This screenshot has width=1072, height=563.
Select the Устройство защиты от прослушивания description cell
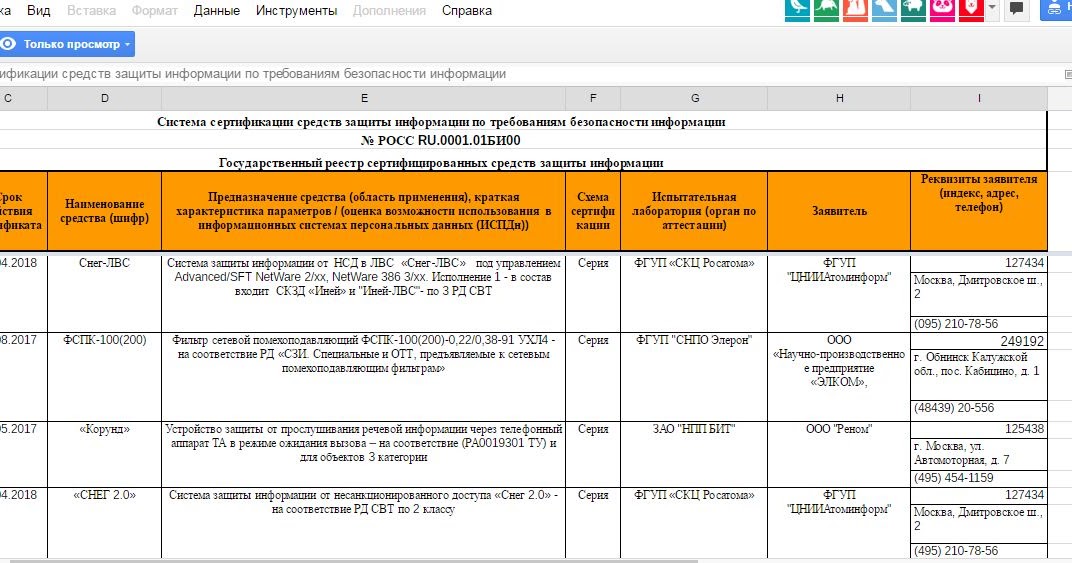coord(364,454)
